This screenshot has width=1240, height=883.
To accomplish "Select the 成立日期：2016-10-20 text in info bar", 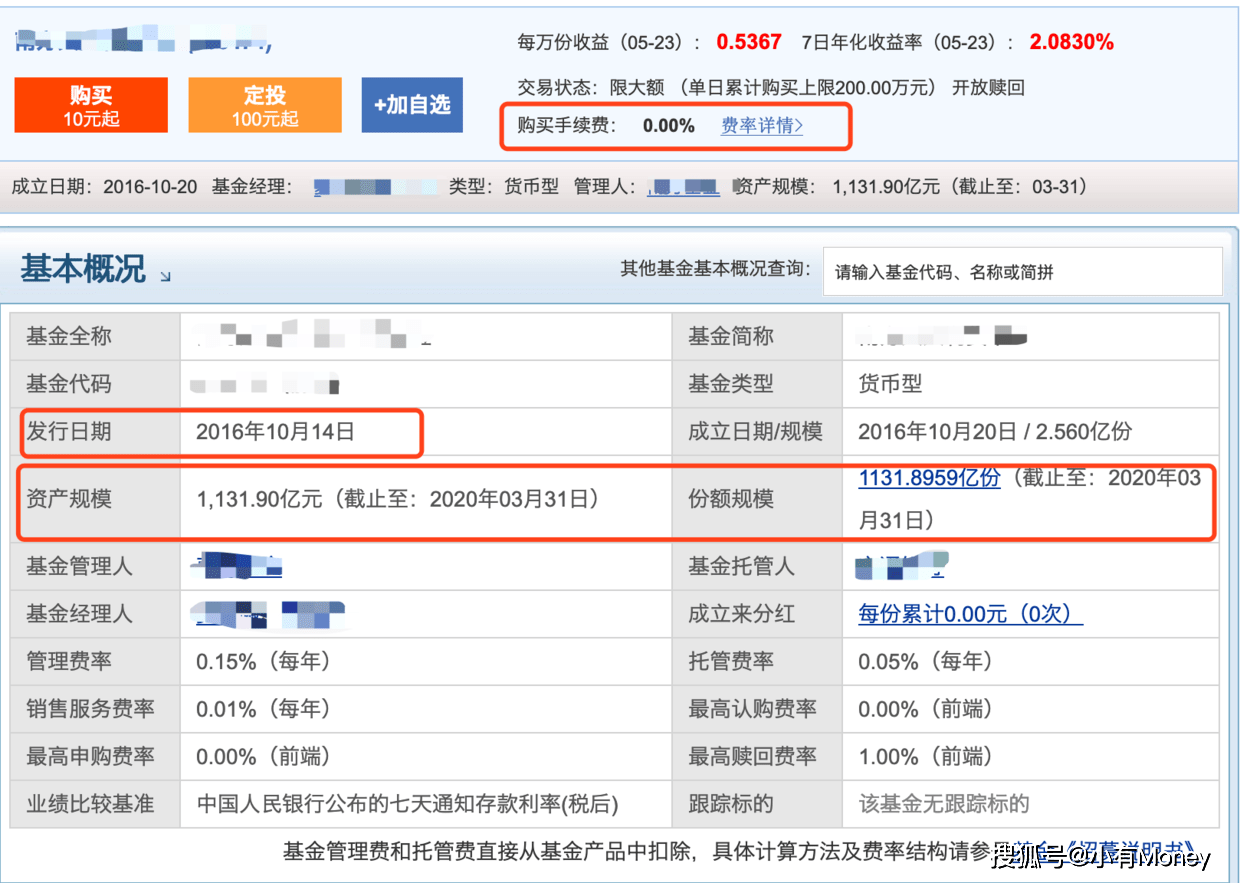I will point(104,187).
